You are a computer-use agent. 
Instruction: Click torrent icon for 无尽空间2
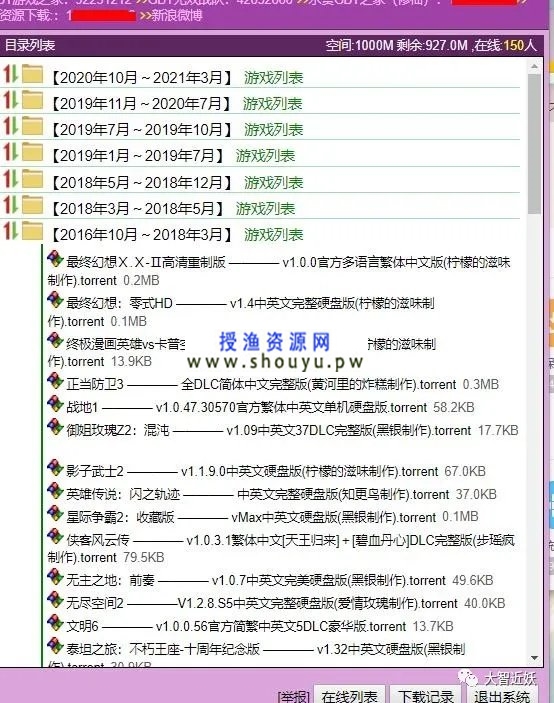55,600
